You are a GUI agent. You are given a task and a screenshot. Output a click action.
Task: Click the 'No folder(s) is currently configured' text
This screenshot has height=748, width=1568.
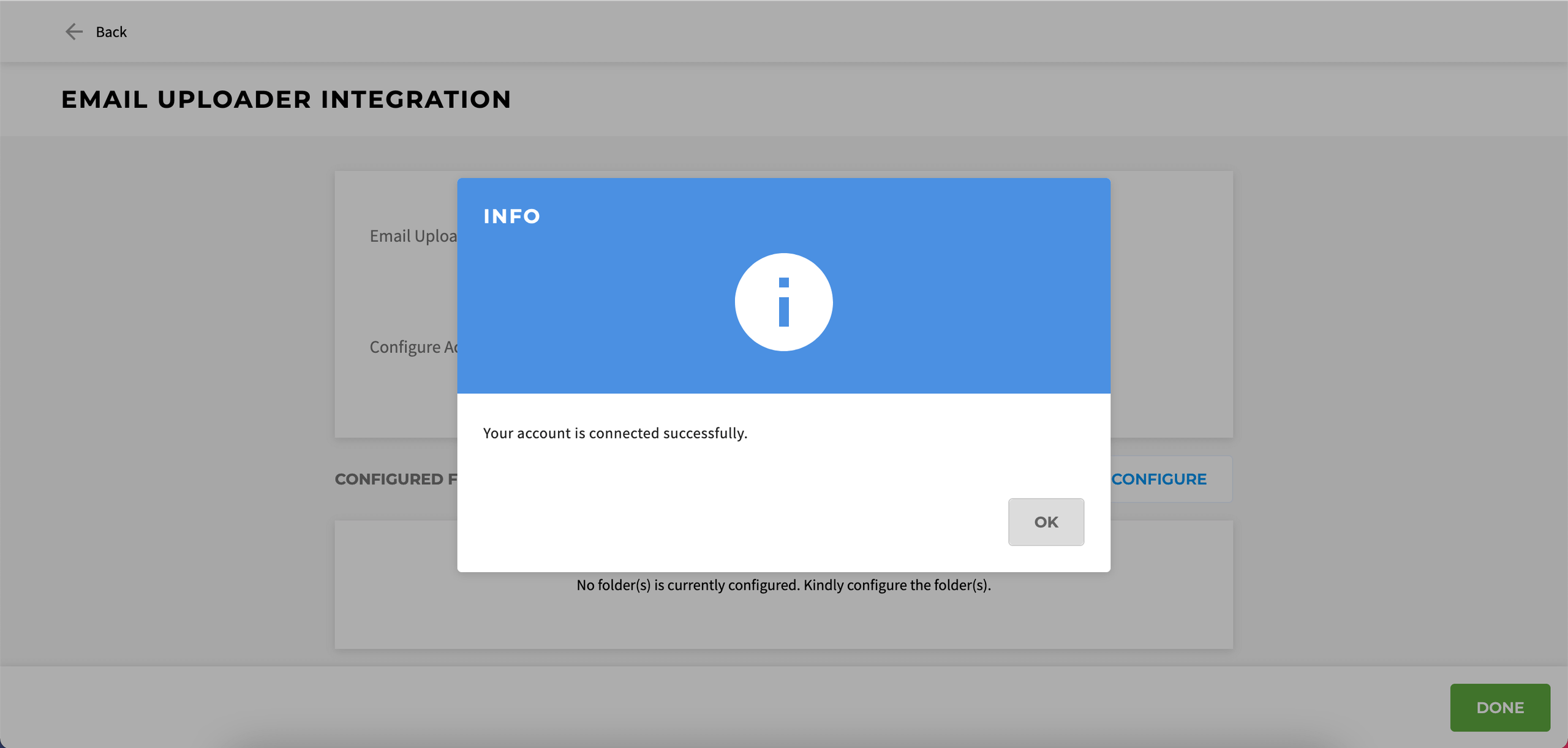coord(783,585)
